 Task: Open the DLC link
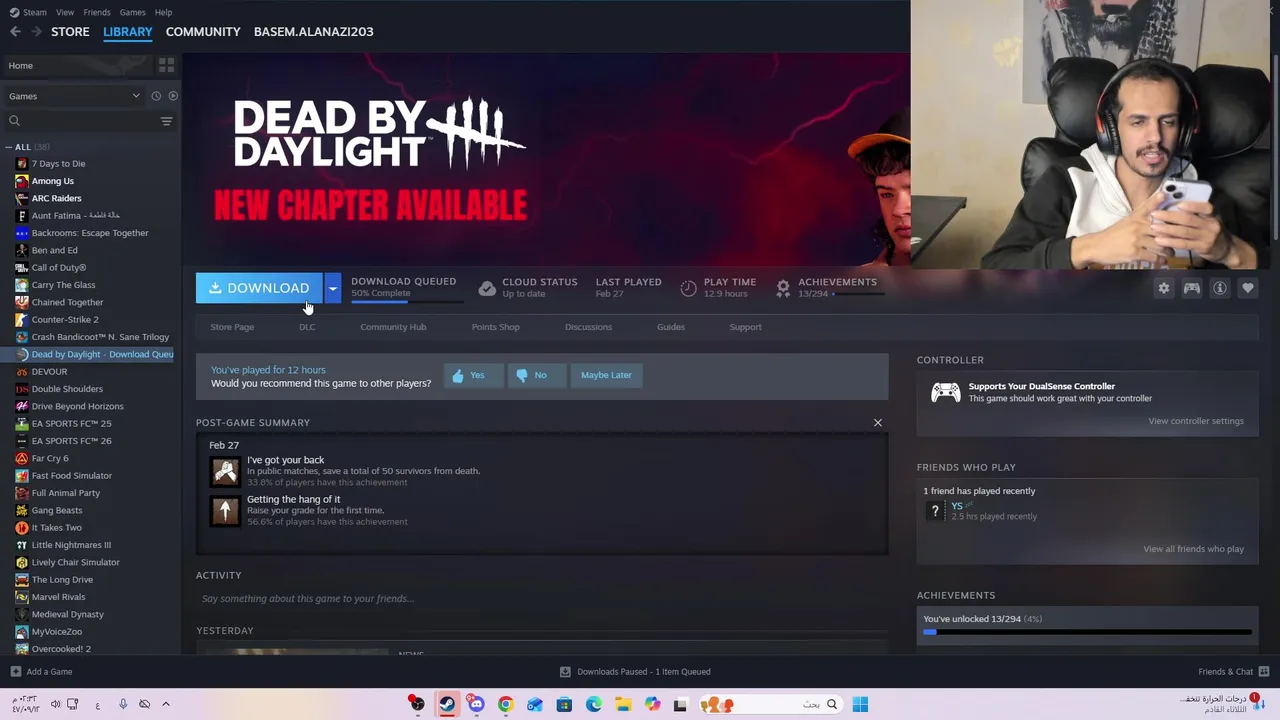click(x=307, y=327)
